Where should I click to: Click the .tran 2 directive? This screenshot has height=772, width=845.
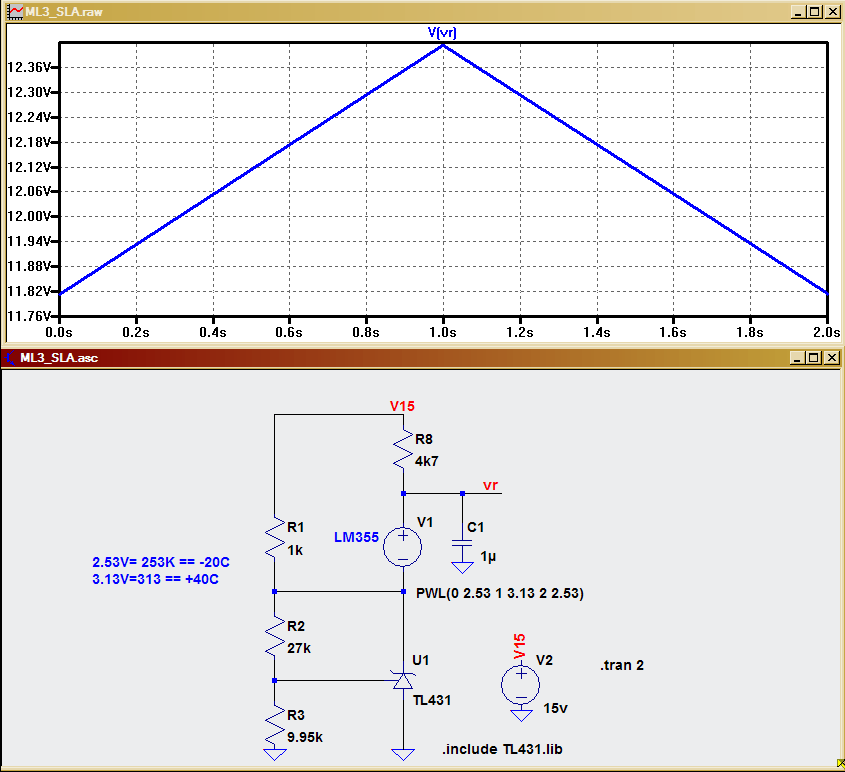pos(622,665)
